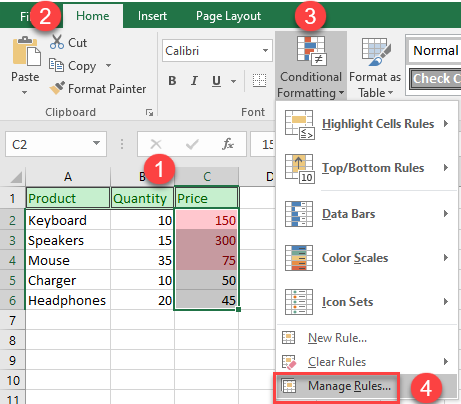Image resolution: width=461 pixels, height=404 pixels.
Task: Click the Icon Sets icon
Action: [x=299, y=302]
